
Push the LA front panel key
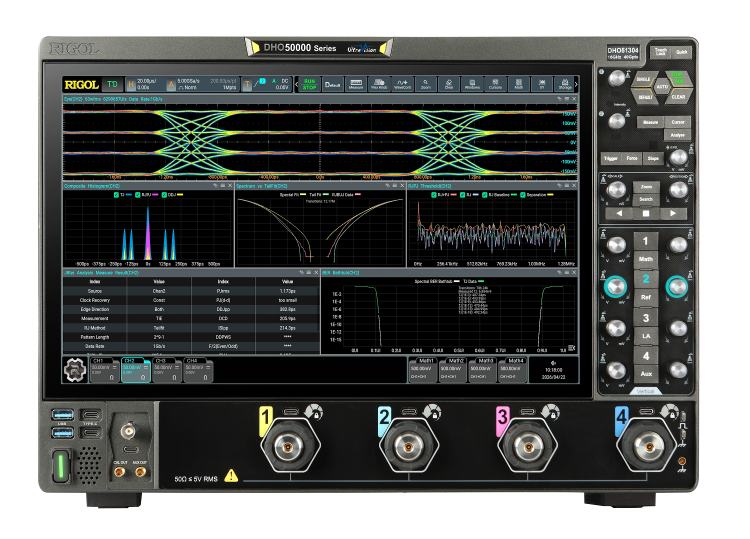[x=646, y=336]
